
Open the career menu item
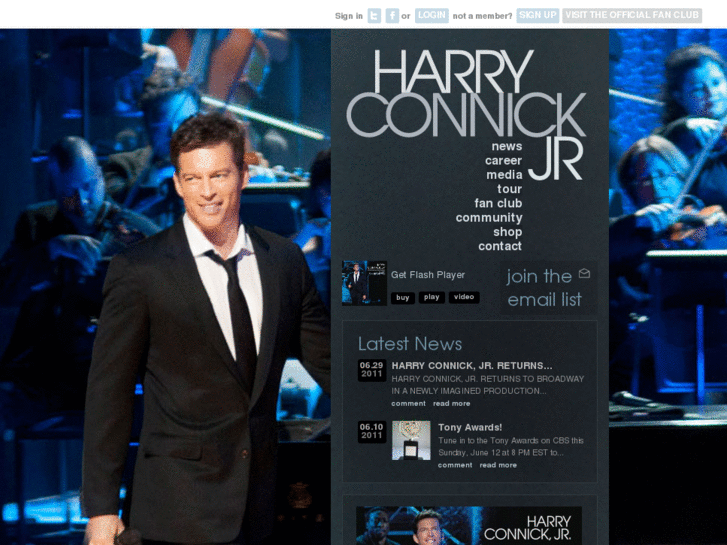pos(504,160)
